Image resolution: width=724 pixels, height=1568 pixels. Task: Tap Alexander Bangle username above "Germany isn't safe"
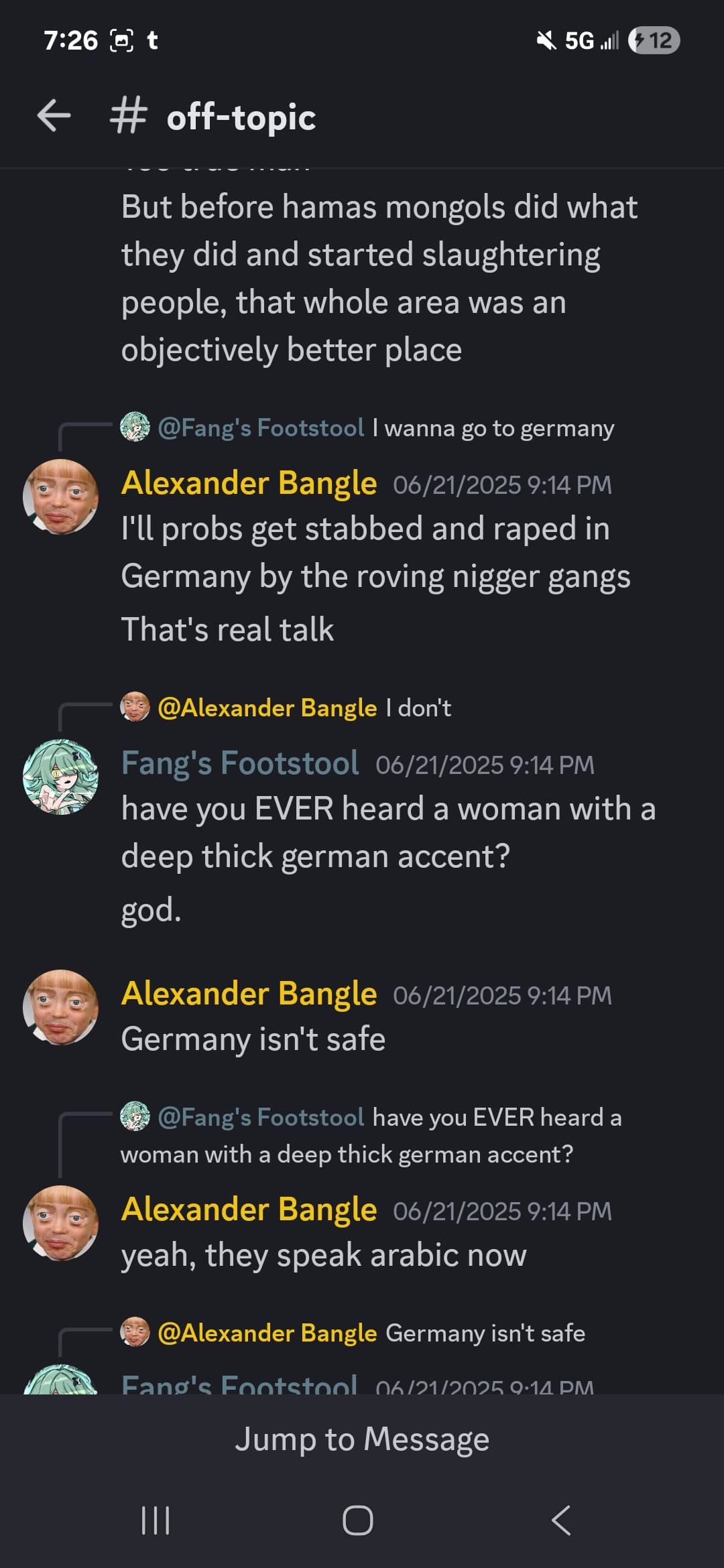[x=249, y=994]
